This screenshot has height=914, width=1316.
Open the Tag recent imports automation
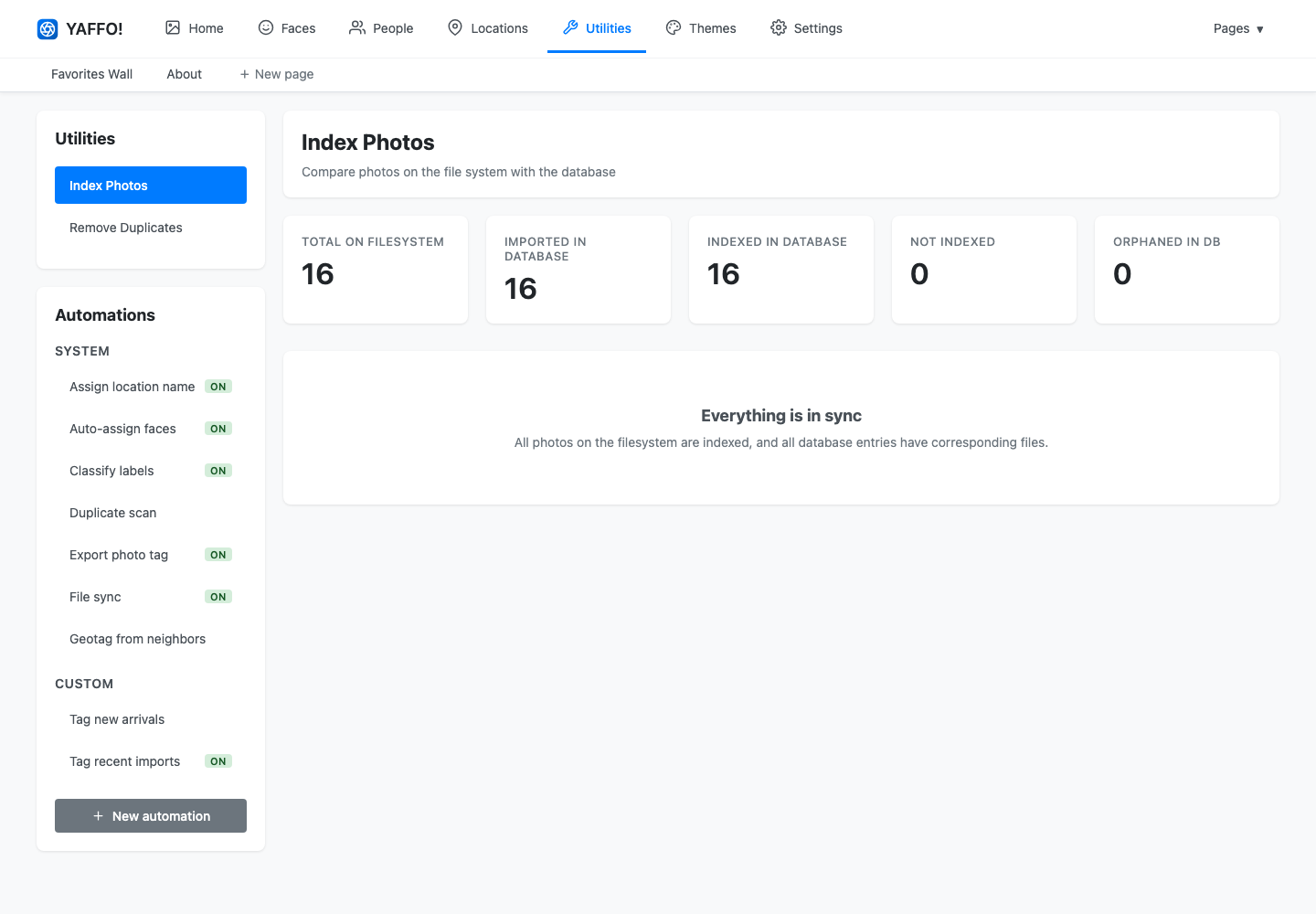(x=151, y=761)
